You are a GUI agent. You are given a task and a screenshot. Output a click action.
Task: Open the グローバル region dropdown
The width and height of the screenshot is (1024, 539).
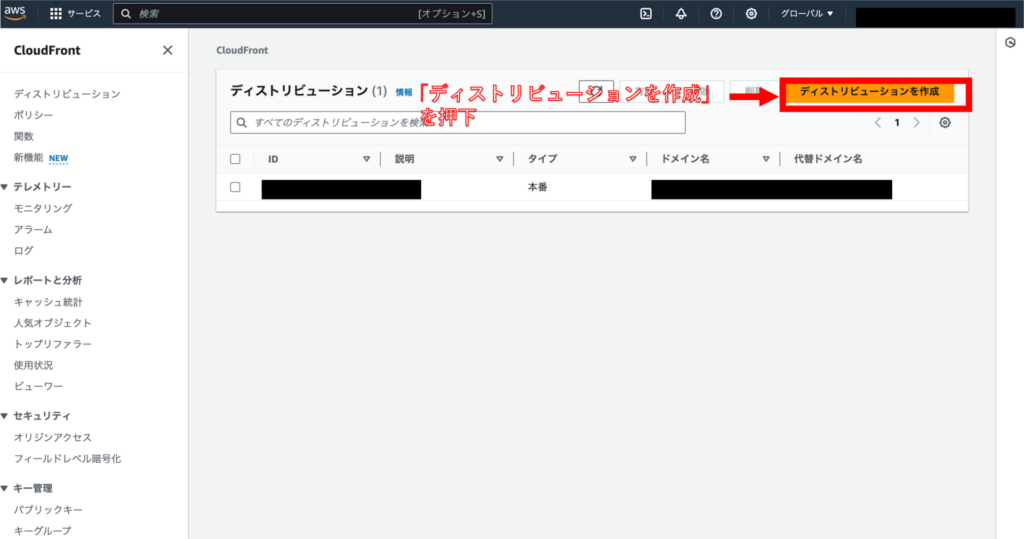click(x=807, y=14)
